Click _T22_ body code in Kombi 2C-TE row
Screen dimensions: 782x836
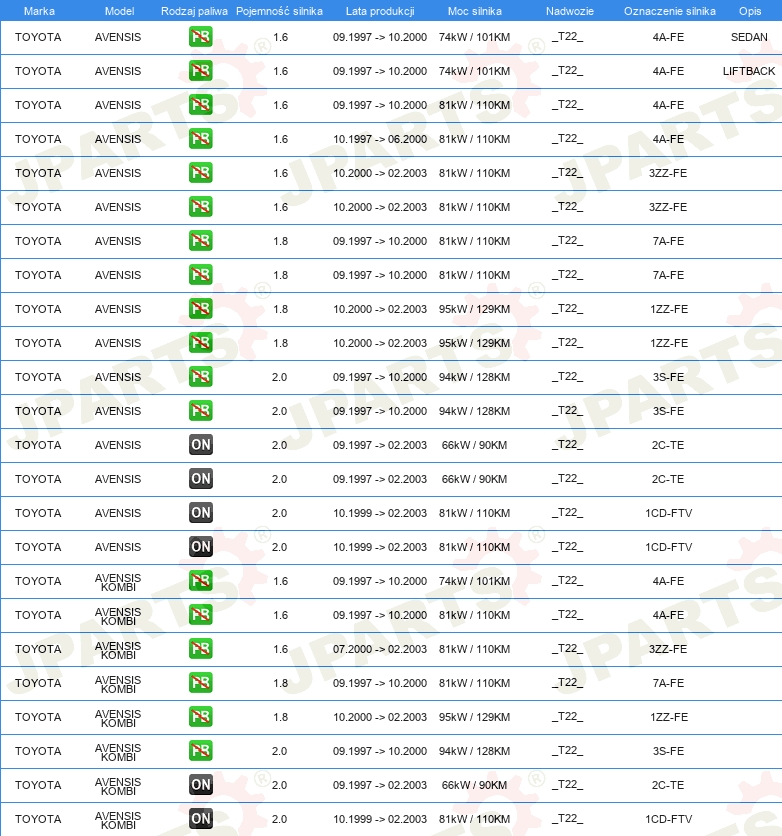[x=567, y=785]
